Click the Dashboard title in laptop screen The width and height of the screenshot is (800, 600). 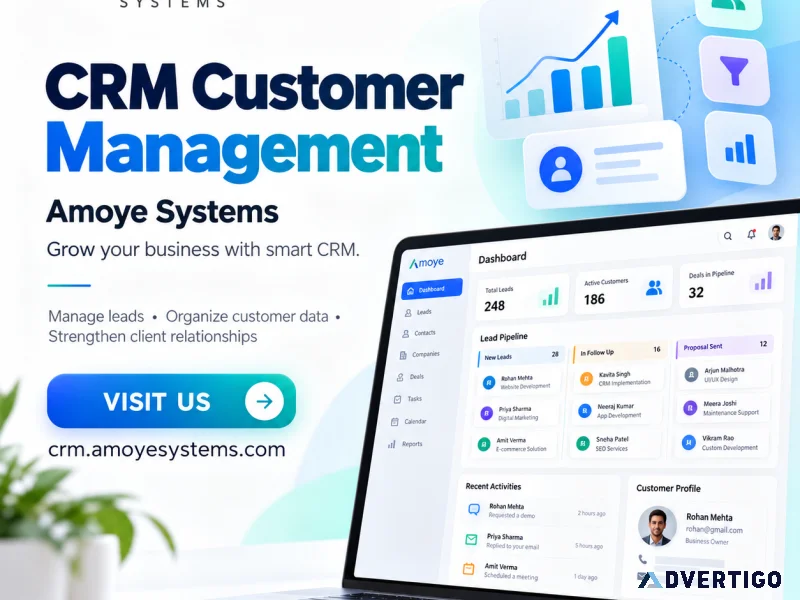[502, 258]
